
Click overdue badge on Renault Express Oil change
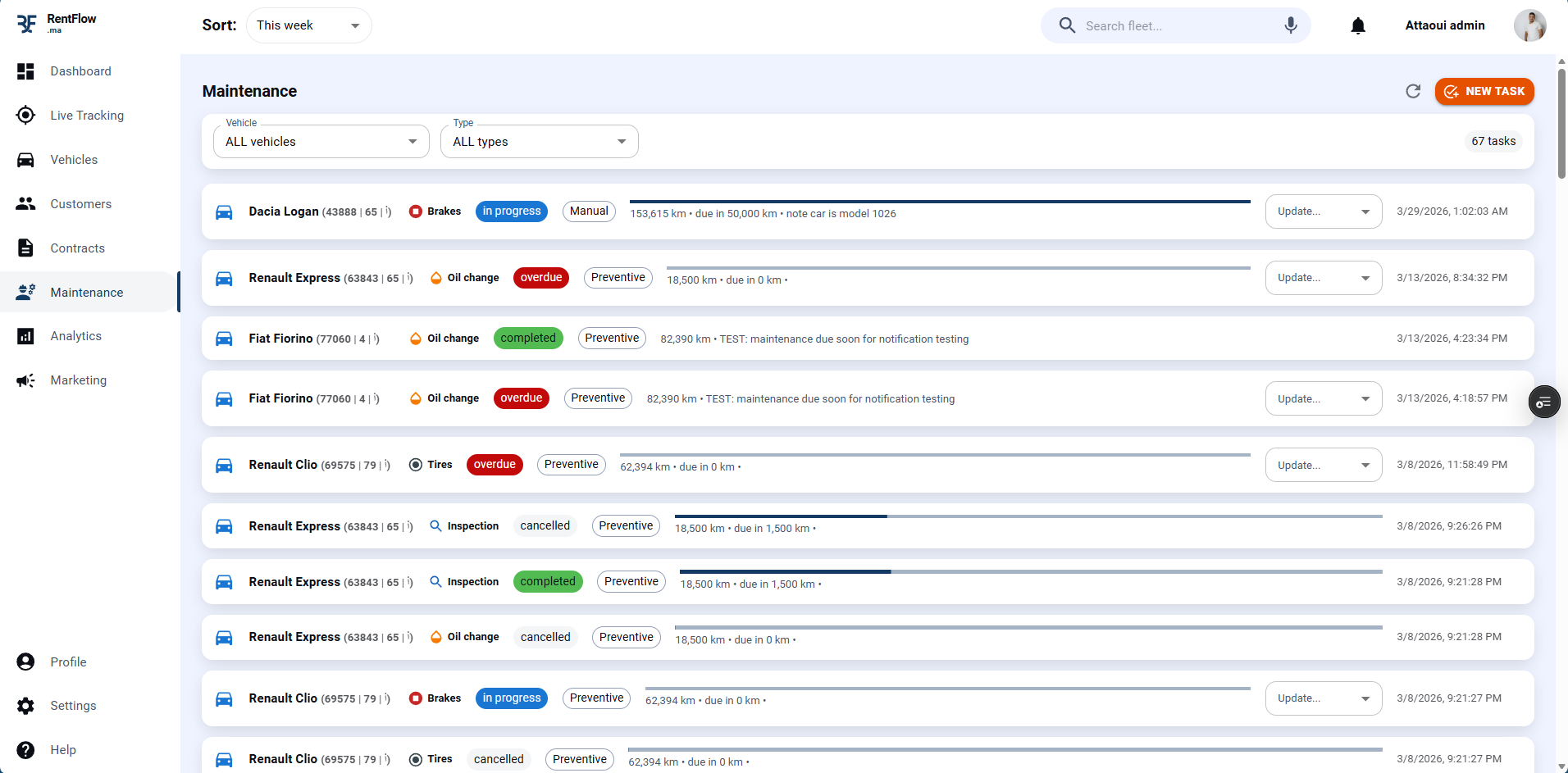click(x=541, y=278)
